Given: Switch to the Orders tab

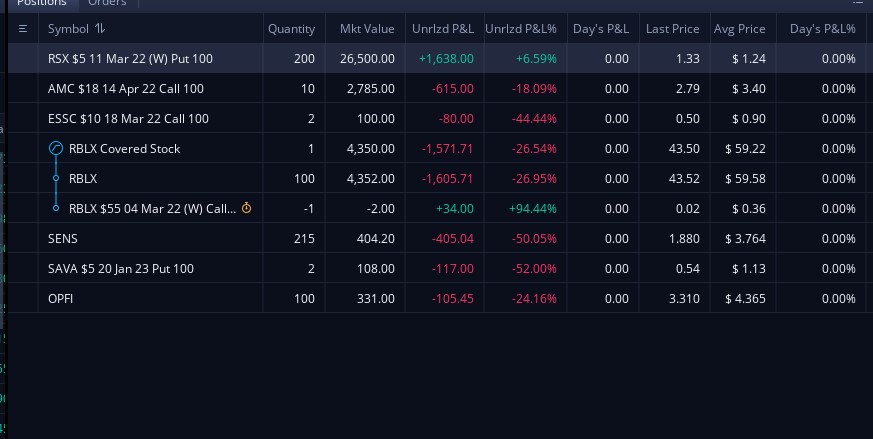Looking at the screenshot, I should (x=107, y=3).
